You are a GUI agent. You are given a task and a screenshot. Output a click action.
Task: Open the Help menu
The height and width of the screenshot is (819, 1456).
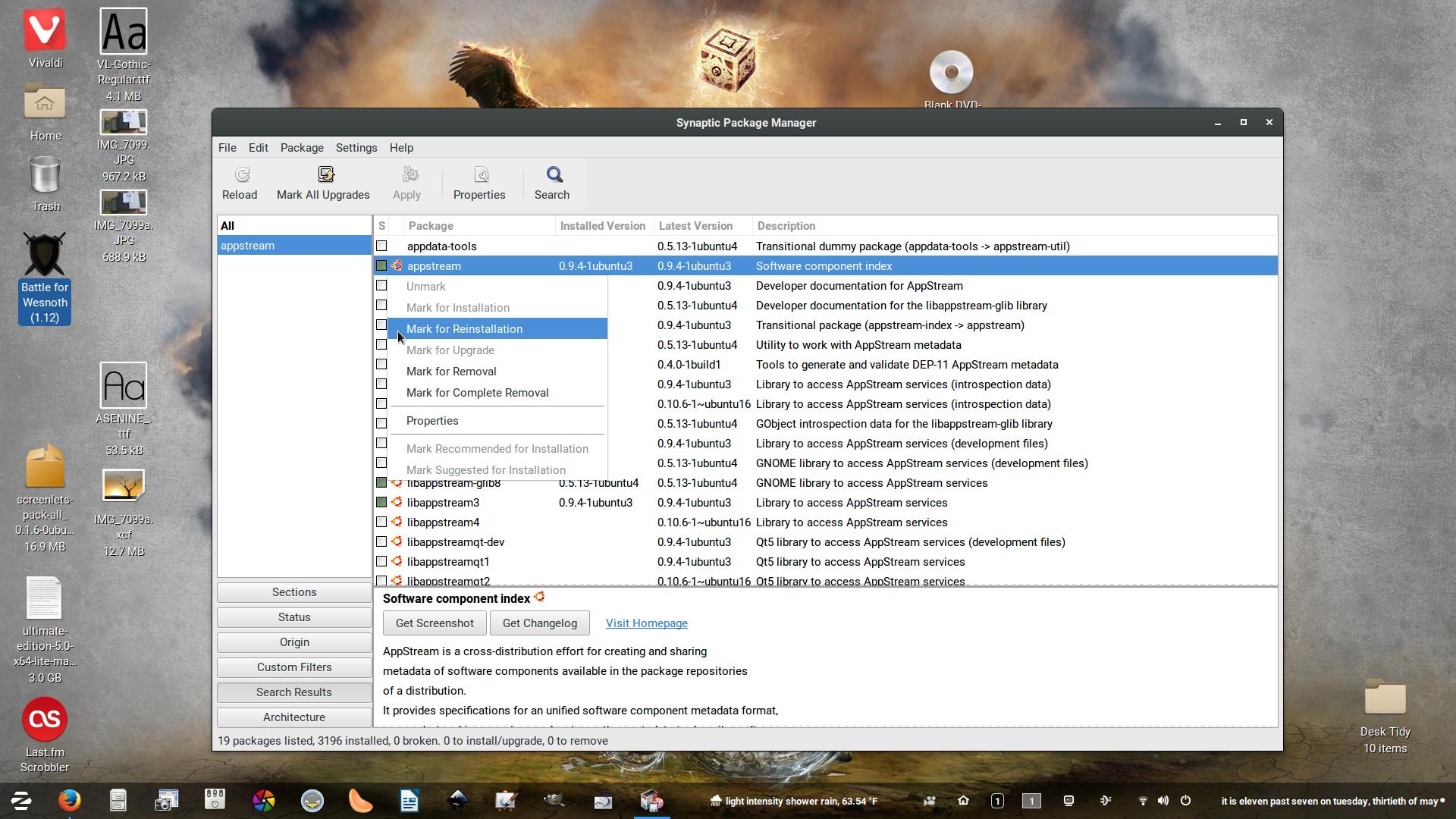[401, 148]
